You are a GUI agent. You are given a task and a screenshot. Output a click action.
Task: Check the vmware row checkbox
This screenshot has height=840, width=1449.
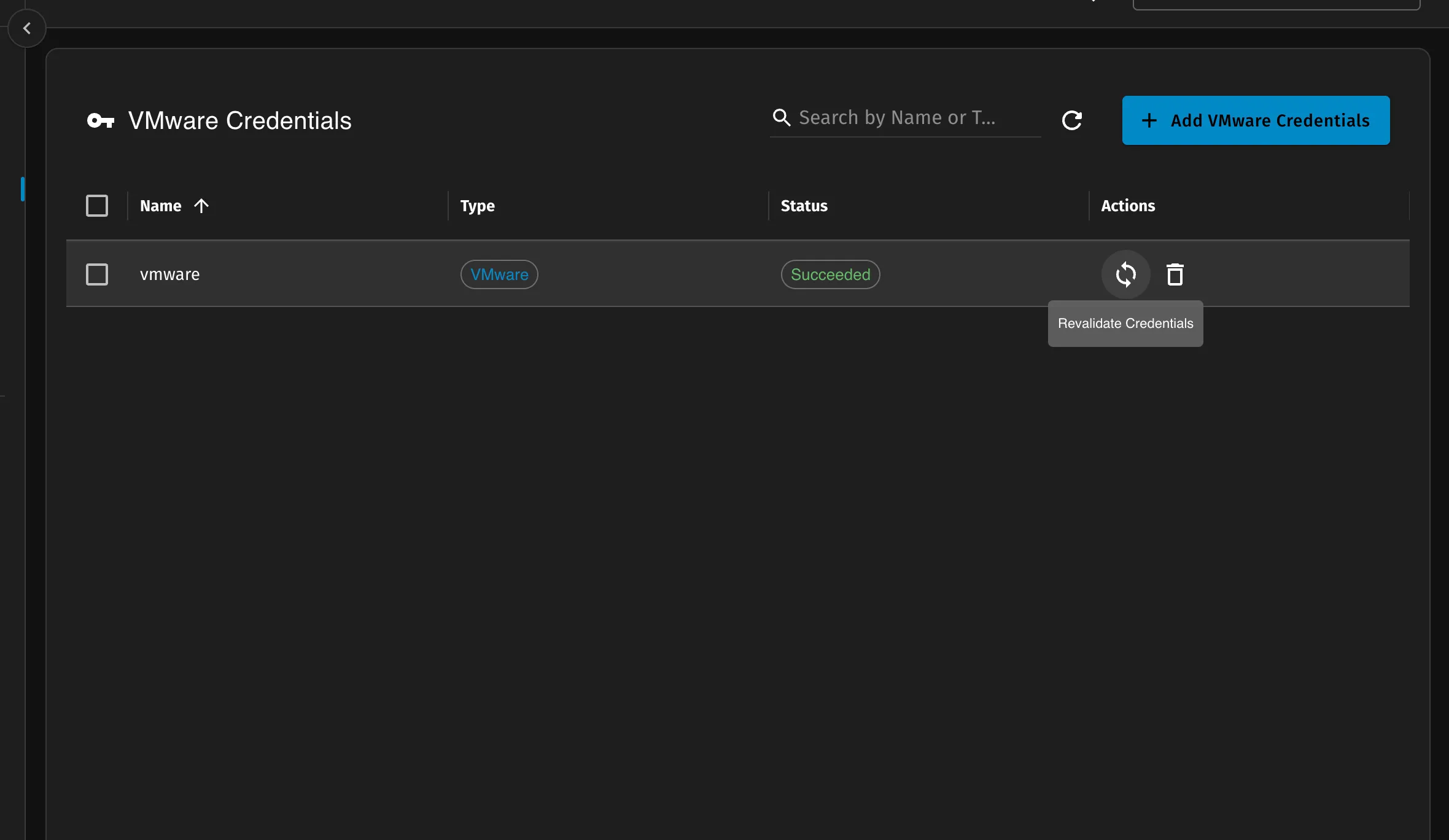point(97,274)
